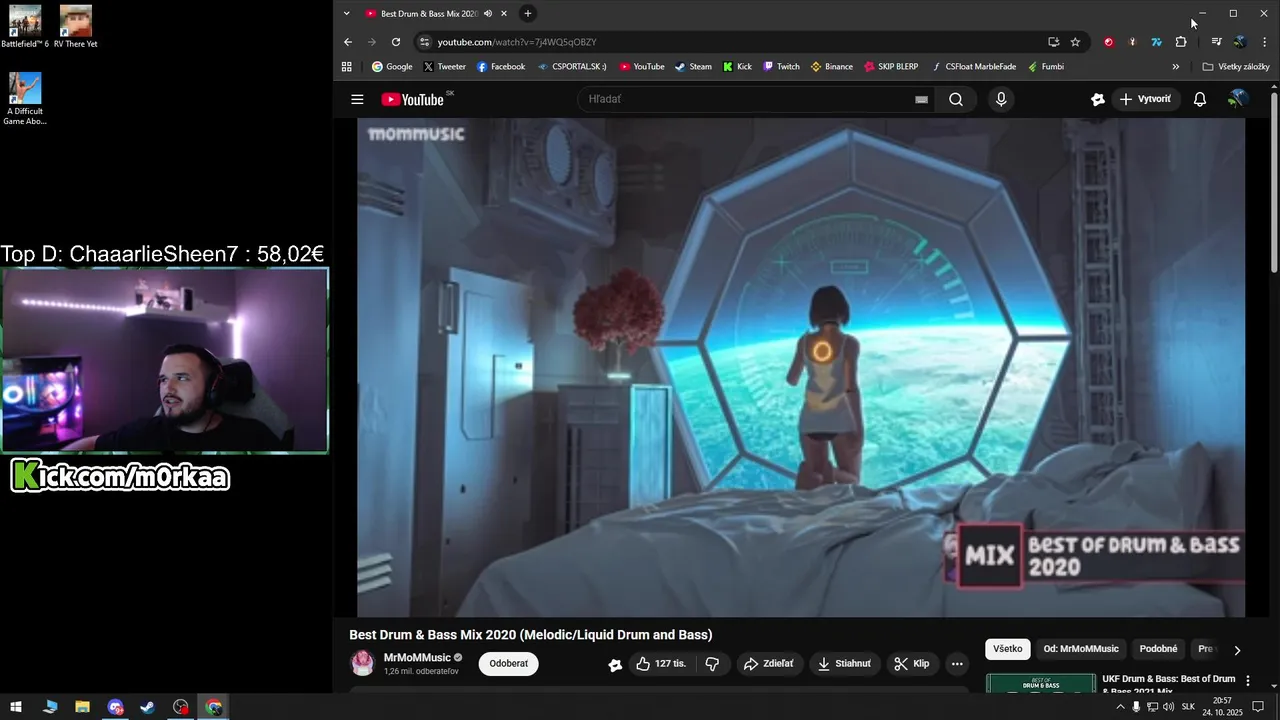The image size is (1280, 720).
Task: Open the on-screen keyboard in search box
Action: tap(921, 100)
